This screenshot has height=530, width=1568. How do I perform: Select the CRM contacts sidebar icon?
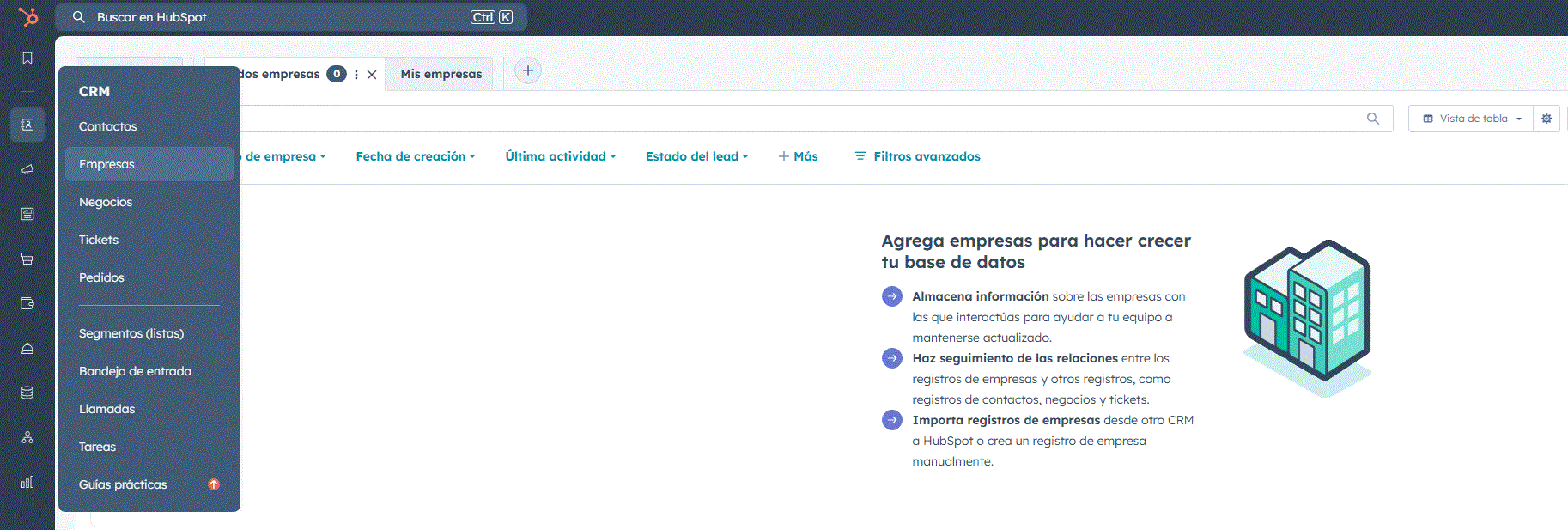click(x=27, y=125)
